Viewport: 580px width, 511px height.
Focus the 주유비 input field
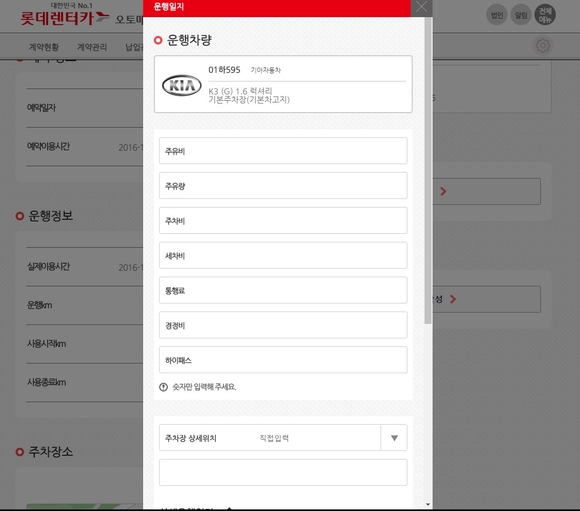pos(283,151)
